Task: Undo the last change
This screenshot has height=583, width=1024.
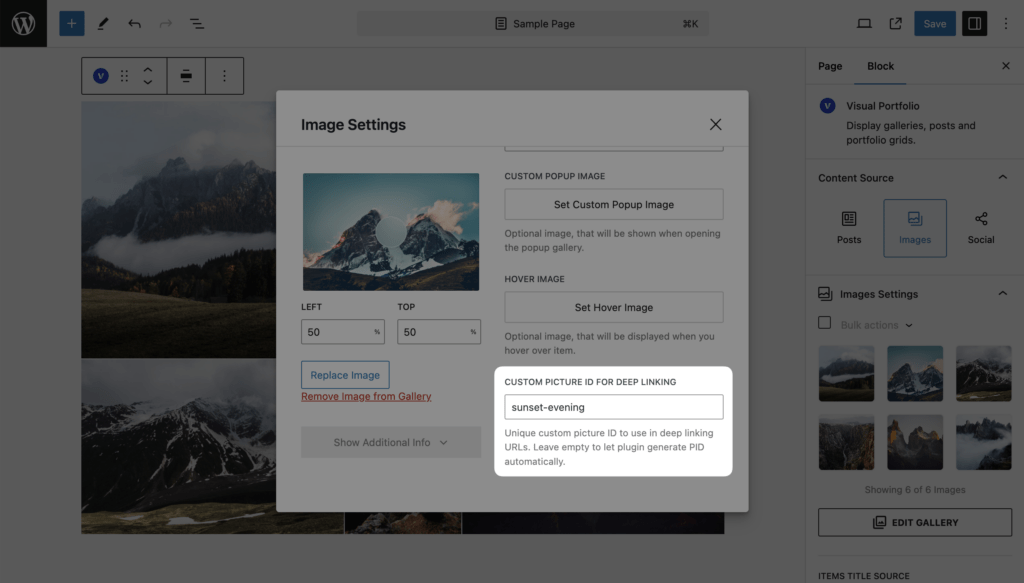Action: (x=134, y=24)
